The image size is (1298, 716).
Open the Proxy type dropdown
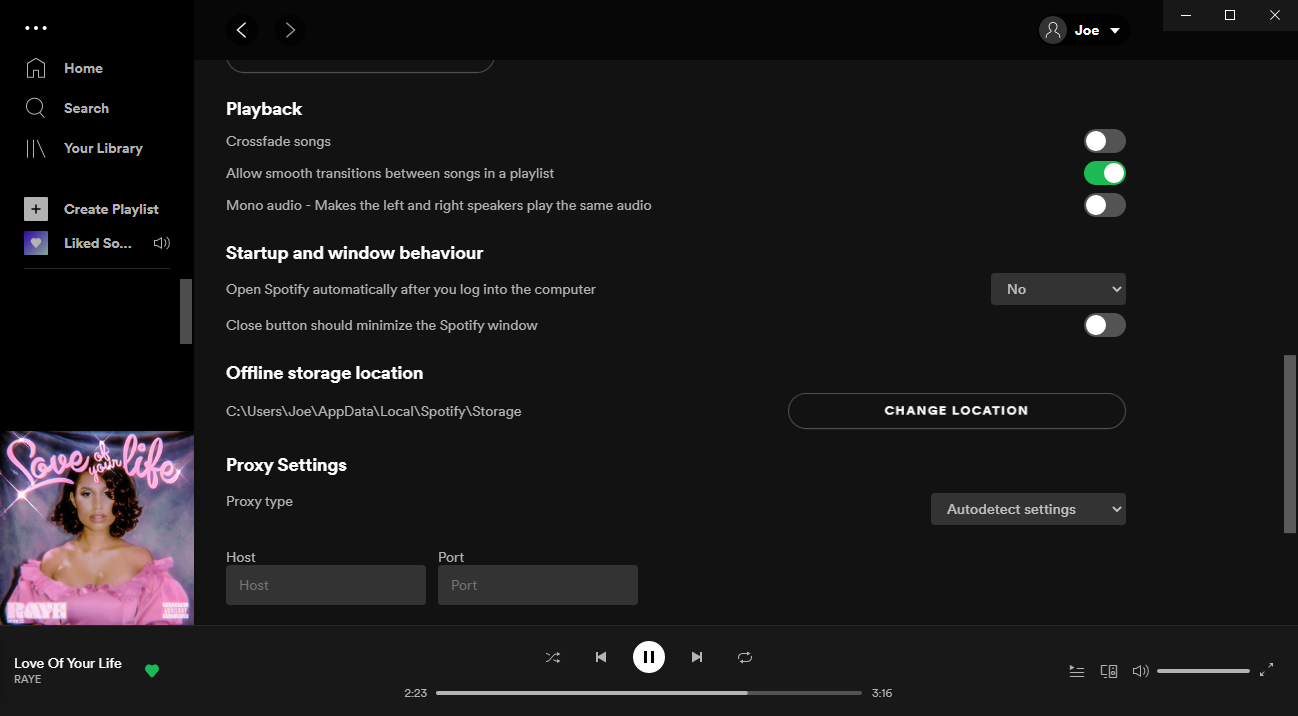click(1028, 508)
